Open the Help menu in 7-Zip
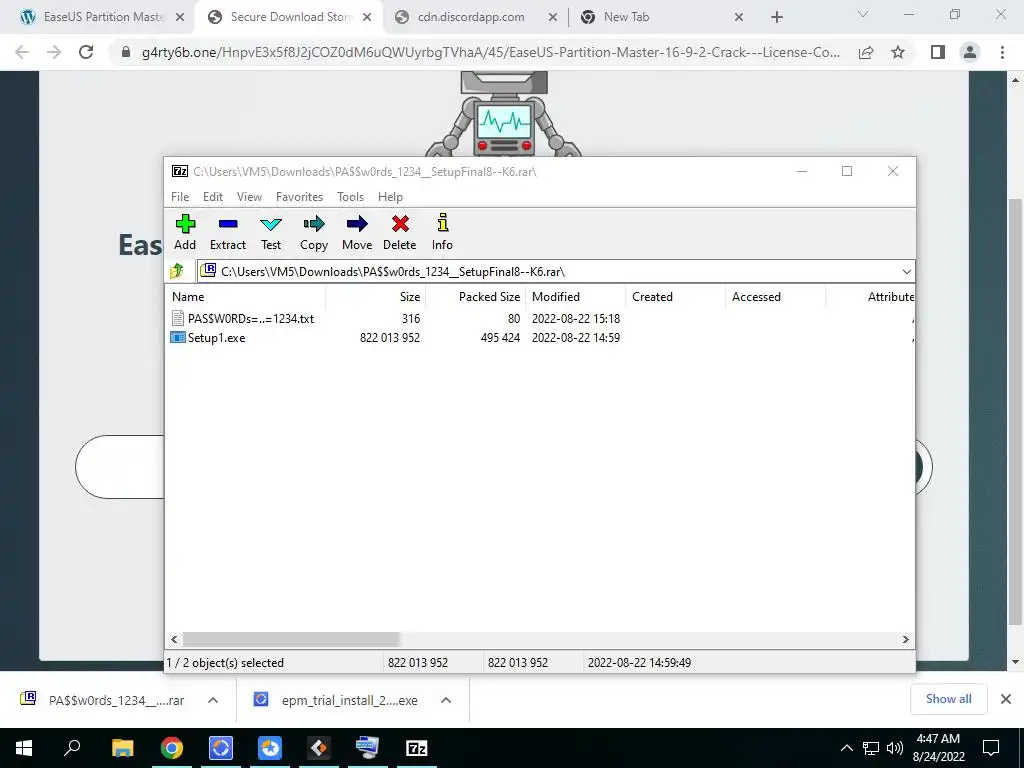This screenshot has height=768, width=1024. pos(390,197)
